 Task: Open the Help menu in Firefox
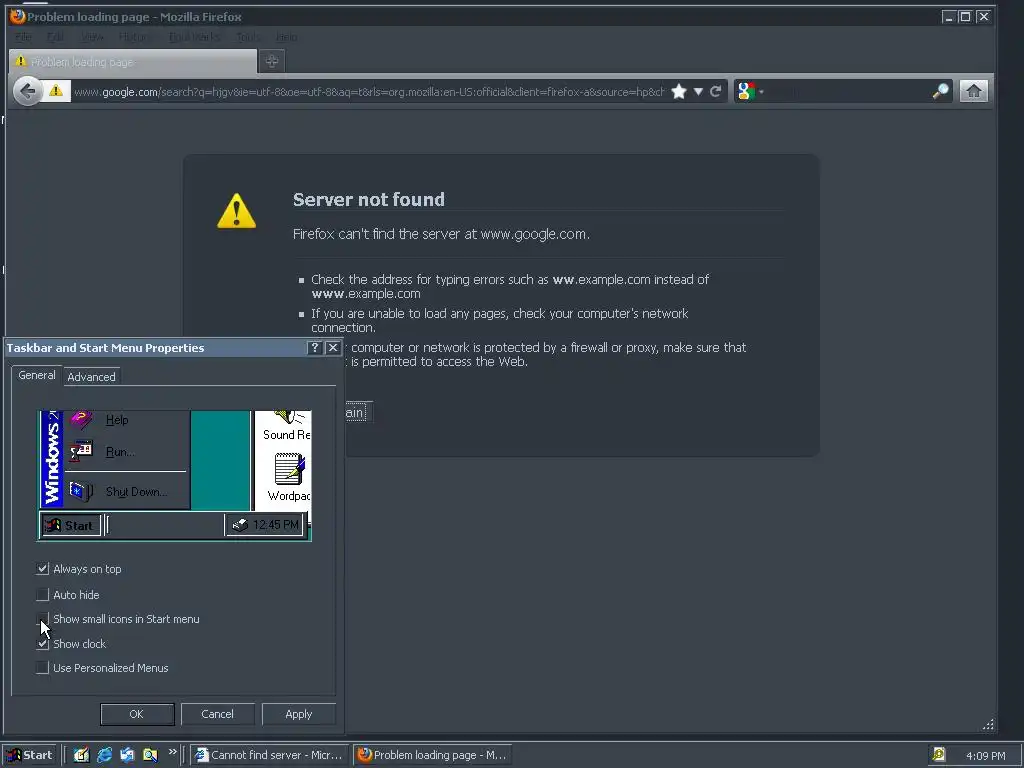pos(286,37)
